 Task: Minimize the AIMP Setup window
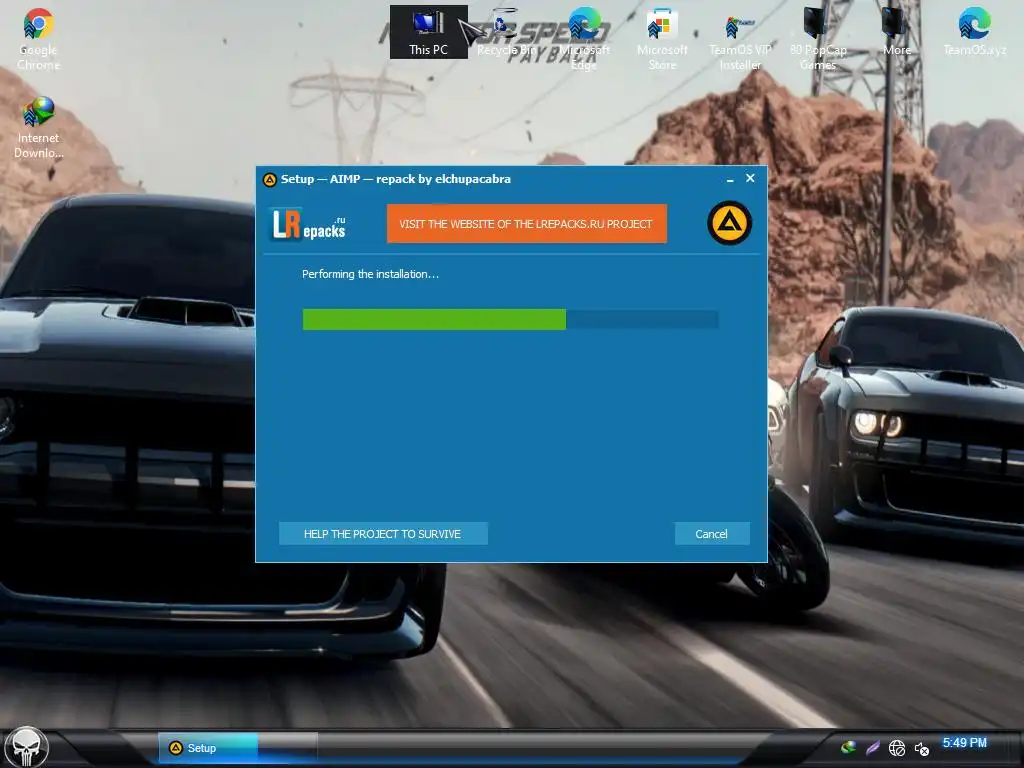(730, 179)
